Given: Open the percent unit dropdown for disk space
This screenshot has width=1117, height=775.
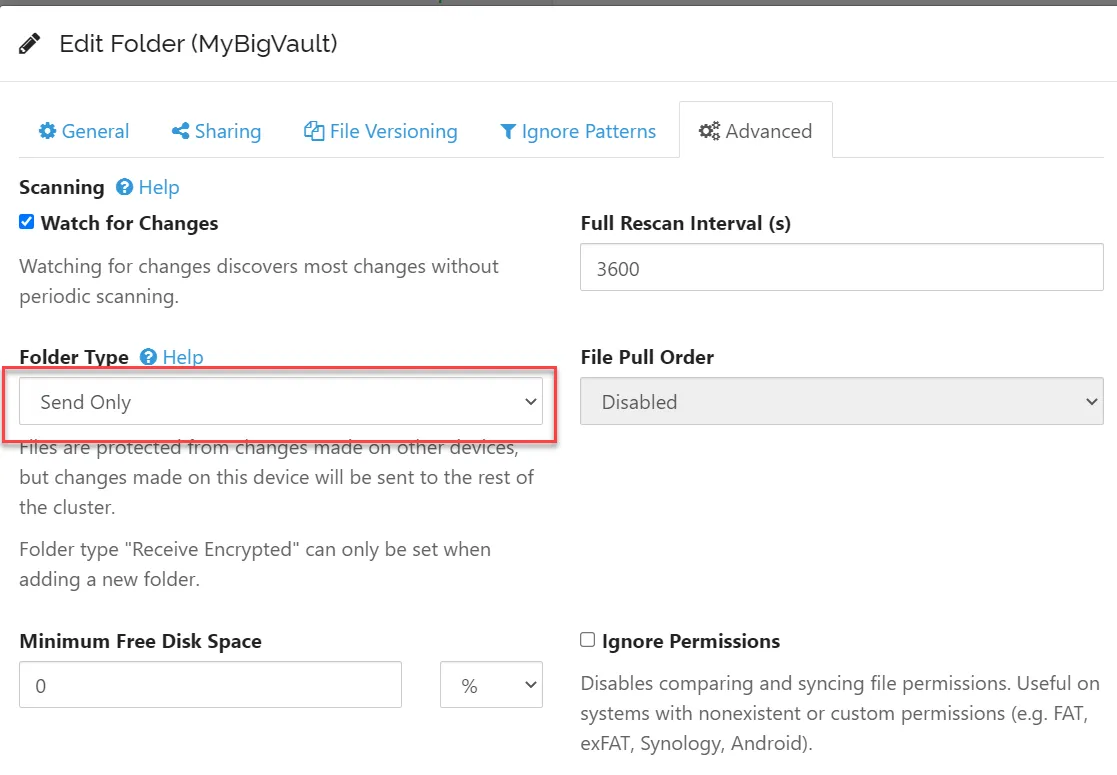Looking at the screenshot, I should click(491, 686).
